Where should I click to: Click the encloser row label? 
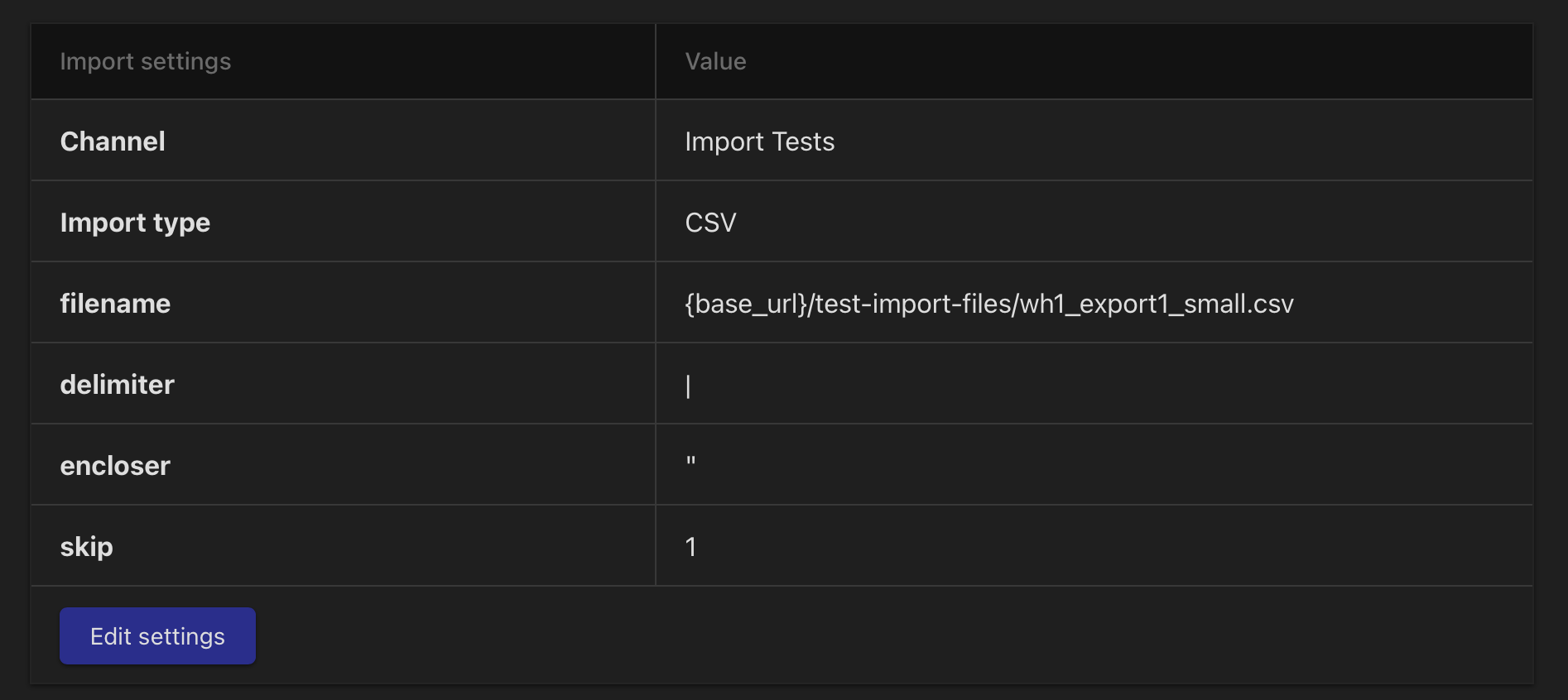point(115,466)
